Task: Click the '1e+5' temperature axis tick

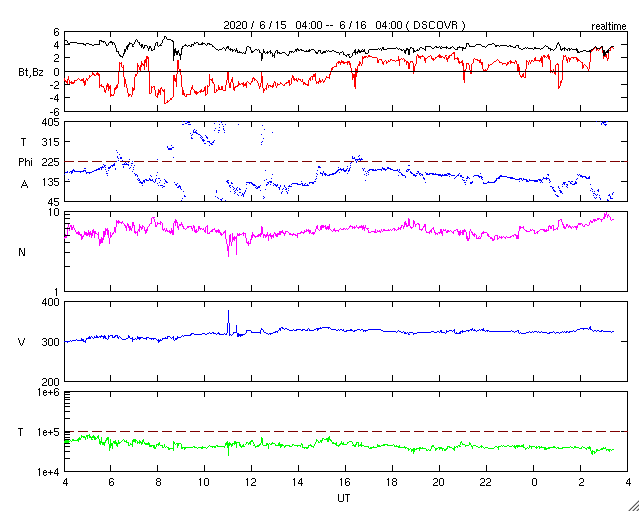Action: 49,432
